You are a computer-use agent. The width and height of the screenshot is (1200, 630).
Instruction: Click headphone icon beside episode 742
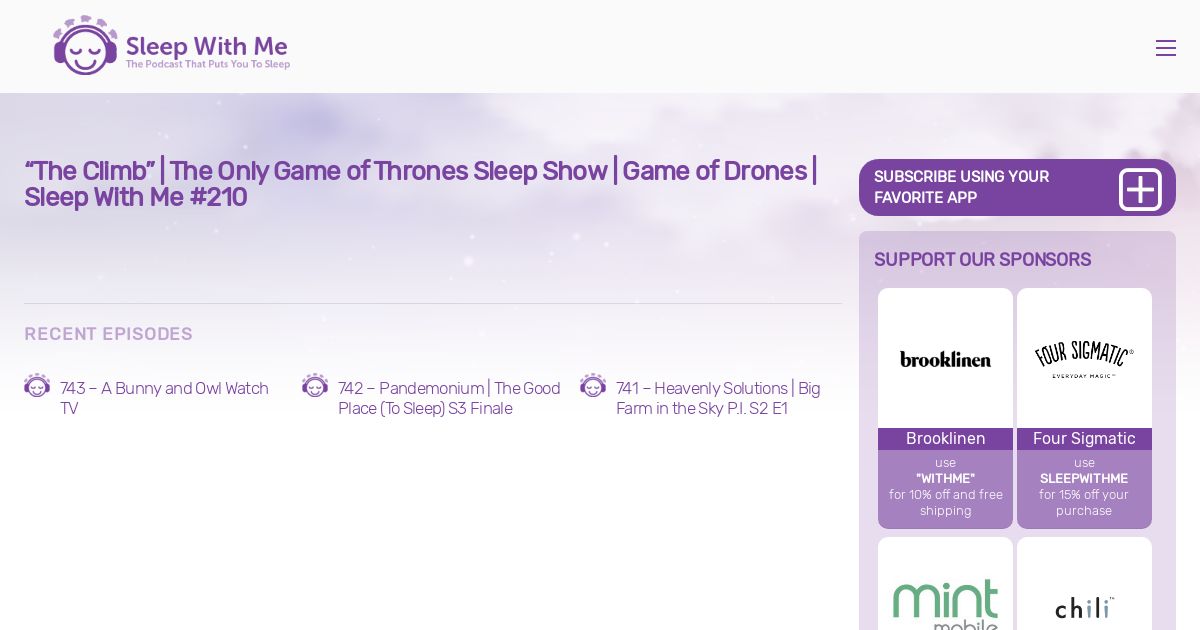[315, 386]
